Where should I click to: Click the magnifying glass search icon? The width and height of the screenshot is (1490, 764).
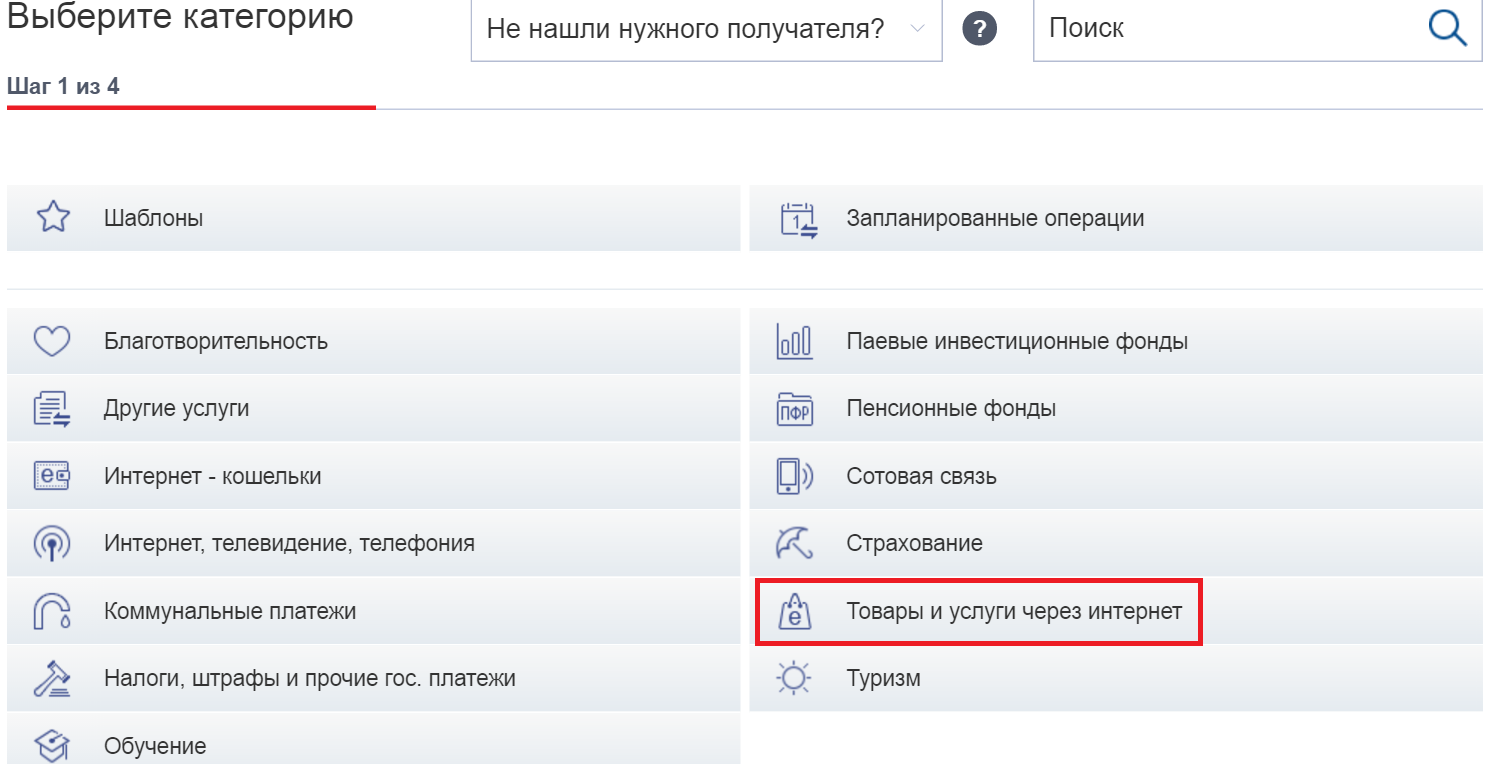pyautogui.click(x=1447, y=28)
